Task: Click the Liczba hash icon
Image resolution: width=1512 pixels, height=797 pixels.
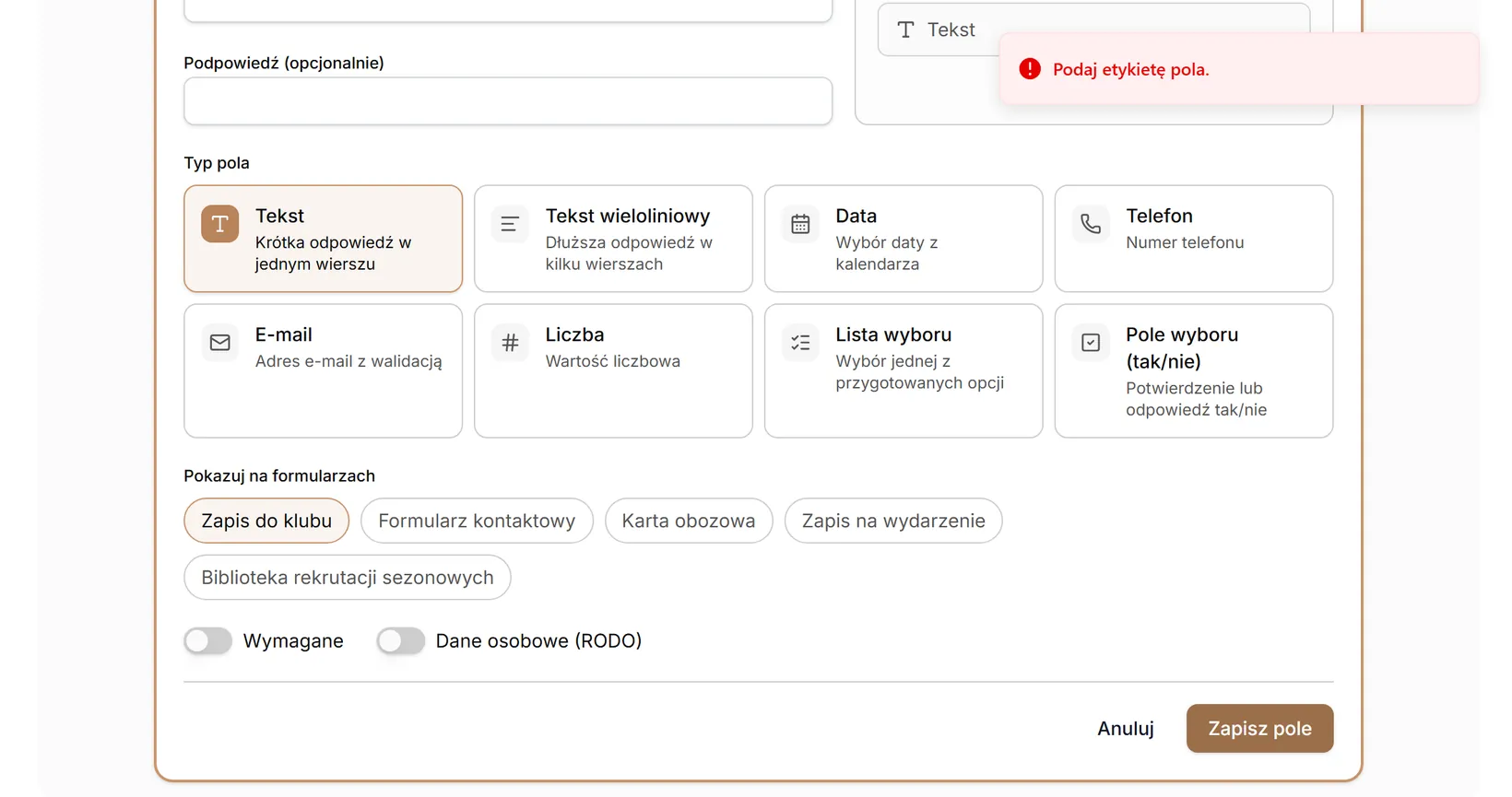Action: point(510,343)
